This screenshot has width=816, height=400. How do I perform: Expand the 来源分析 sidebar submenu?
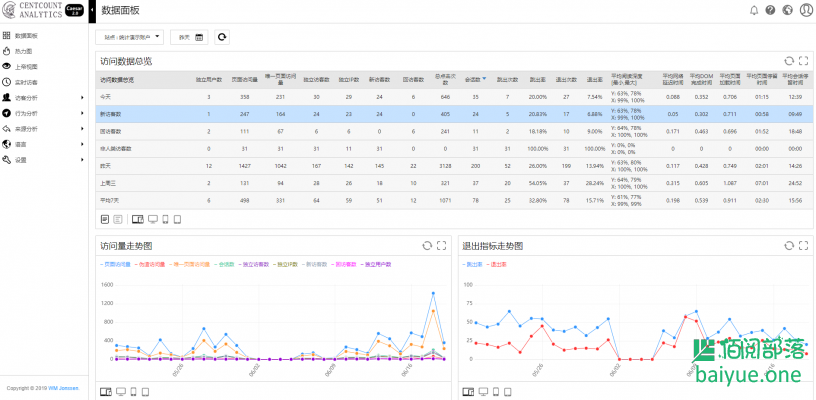click(44, 129)
